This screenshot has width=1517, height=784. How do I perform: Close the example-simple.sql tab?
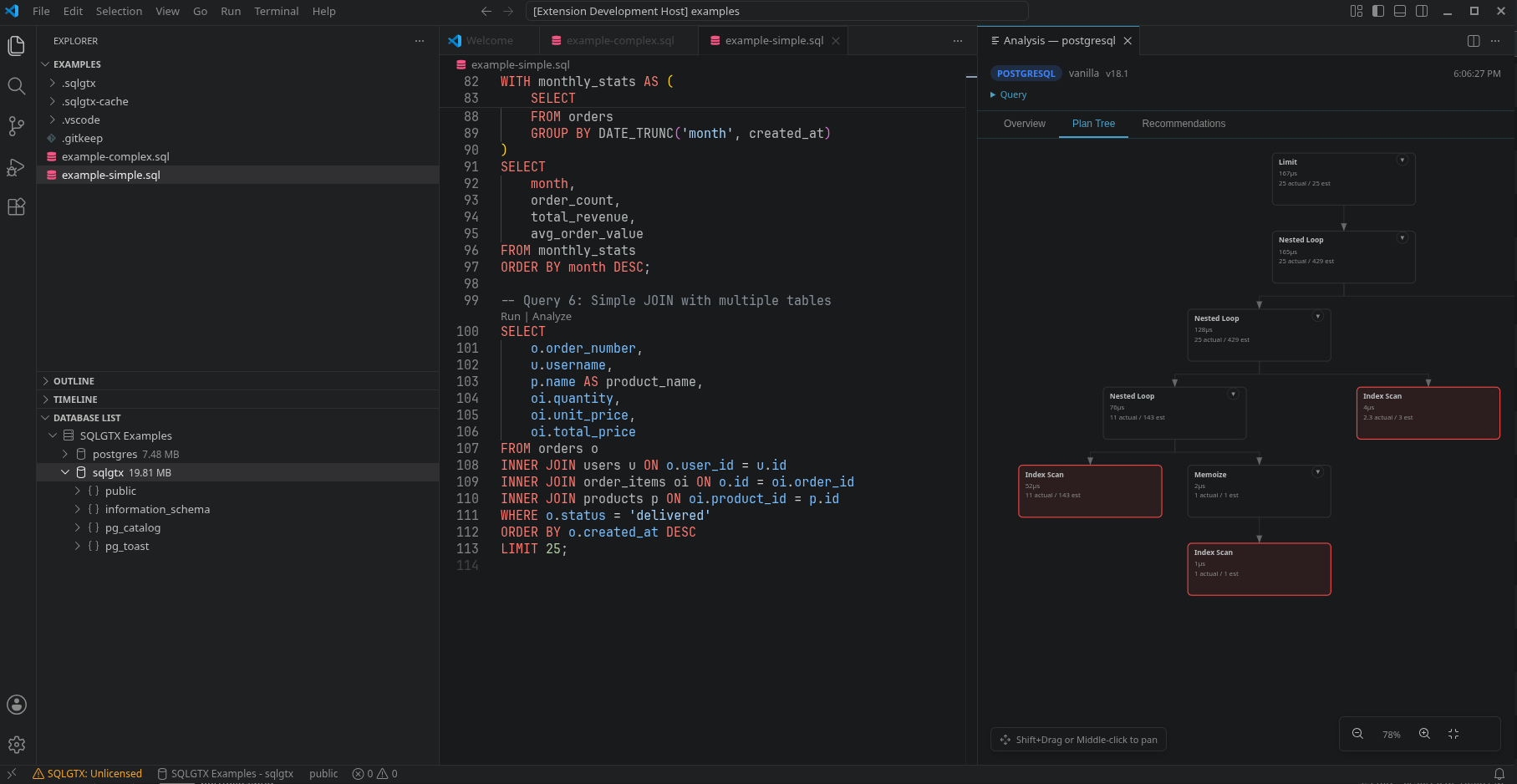[x=836, y=41]
